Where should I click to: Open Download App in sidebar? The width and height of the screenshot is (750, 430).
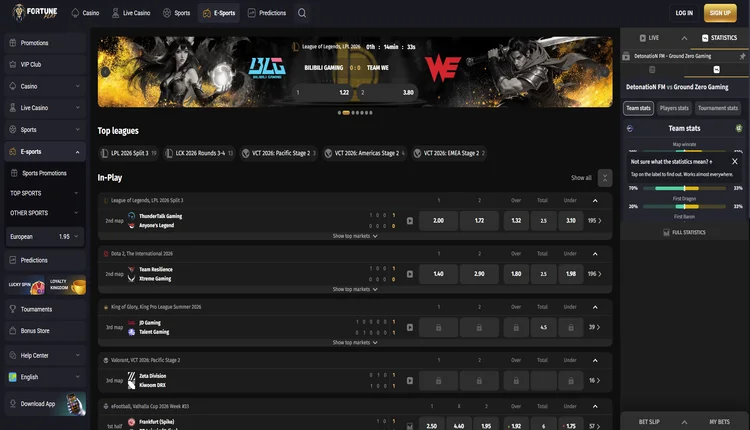[x=45, y=404]
